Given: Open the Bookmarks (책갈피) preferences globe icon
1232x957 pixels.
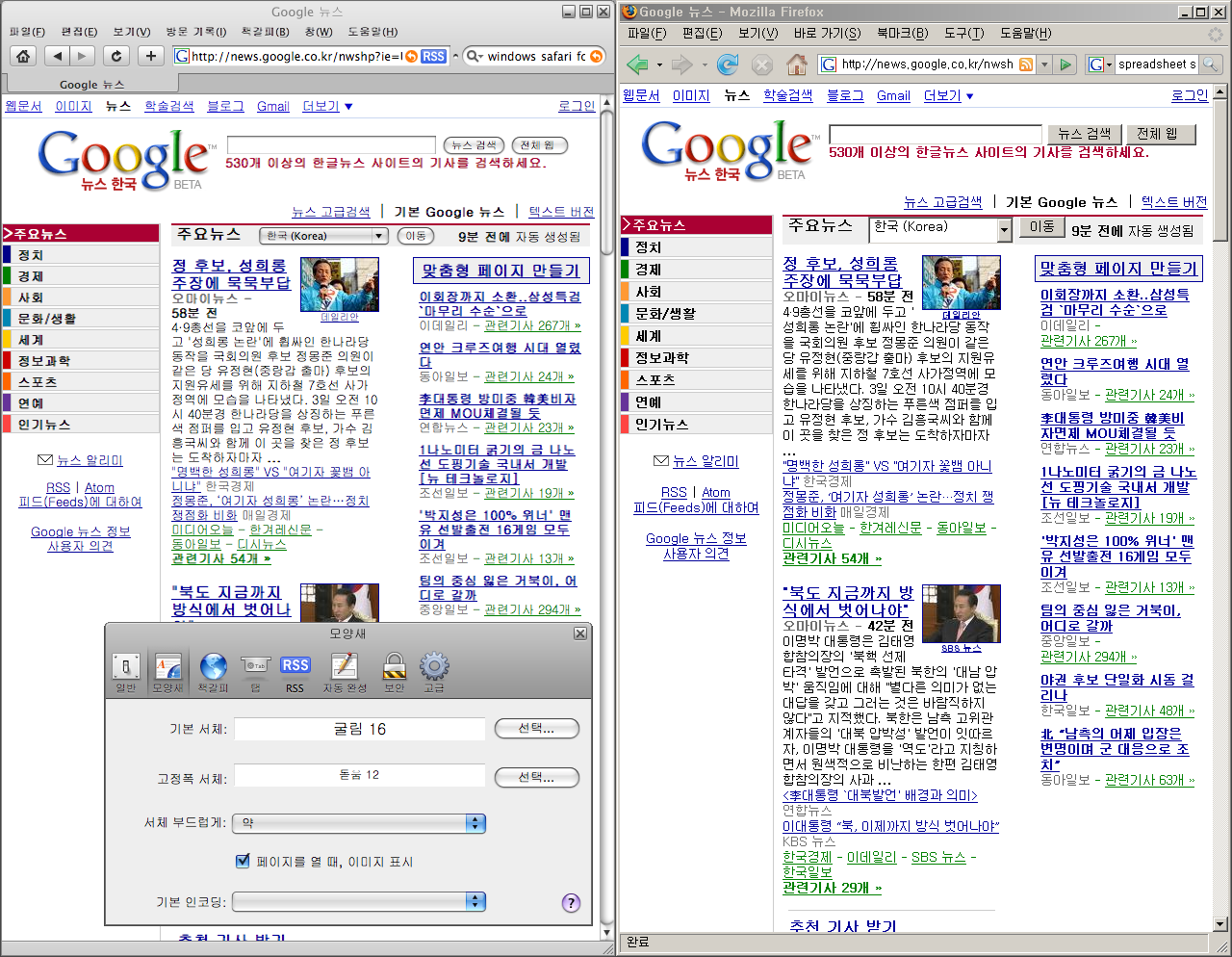Looking at the screenshot, I should [213, 673].
